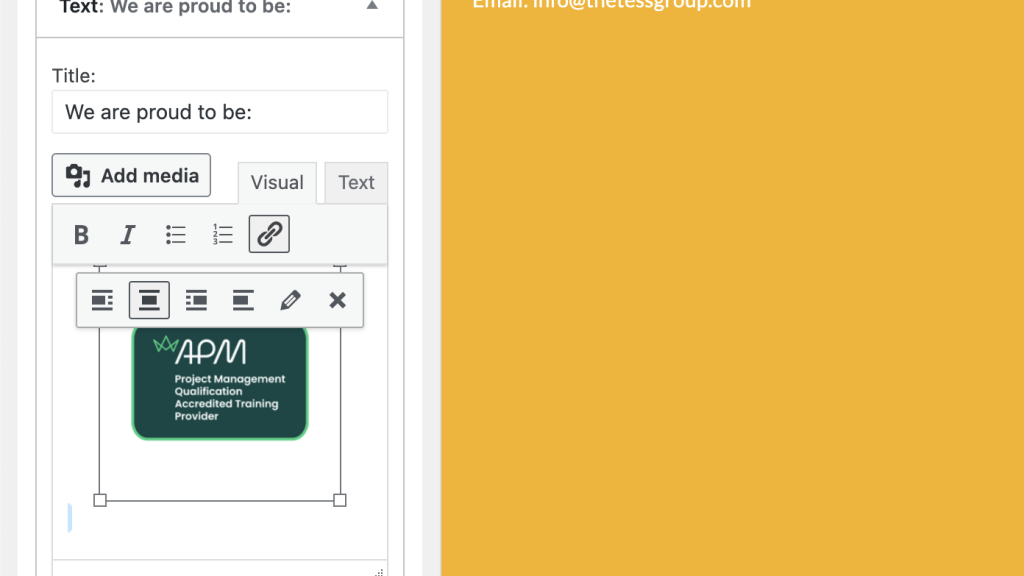Click the insert/edit link icon
This screenshot has width=1024, height=576.
coord(269,235)
